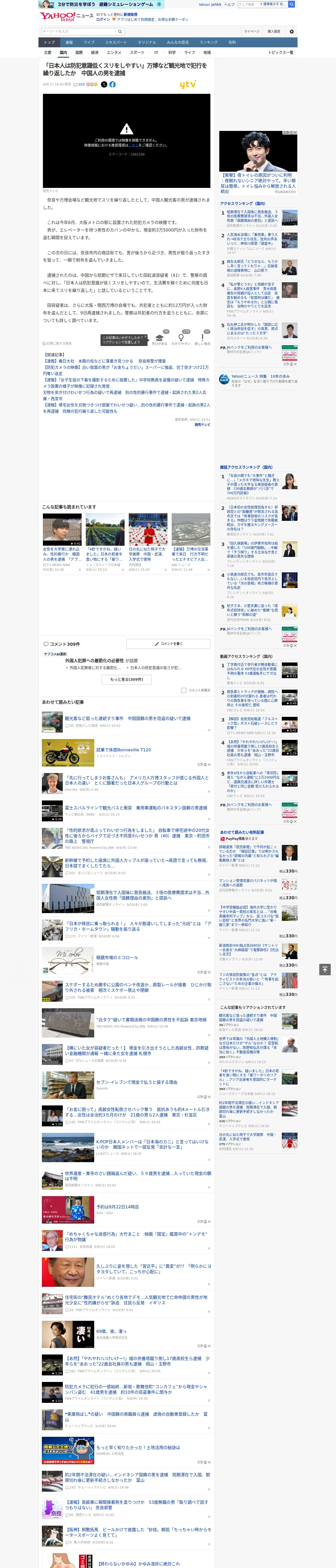Open thumbnail for 日の丸に似た椅子で大学謝罪 article
336x1568 pixels.
click(x=148, y=529)
